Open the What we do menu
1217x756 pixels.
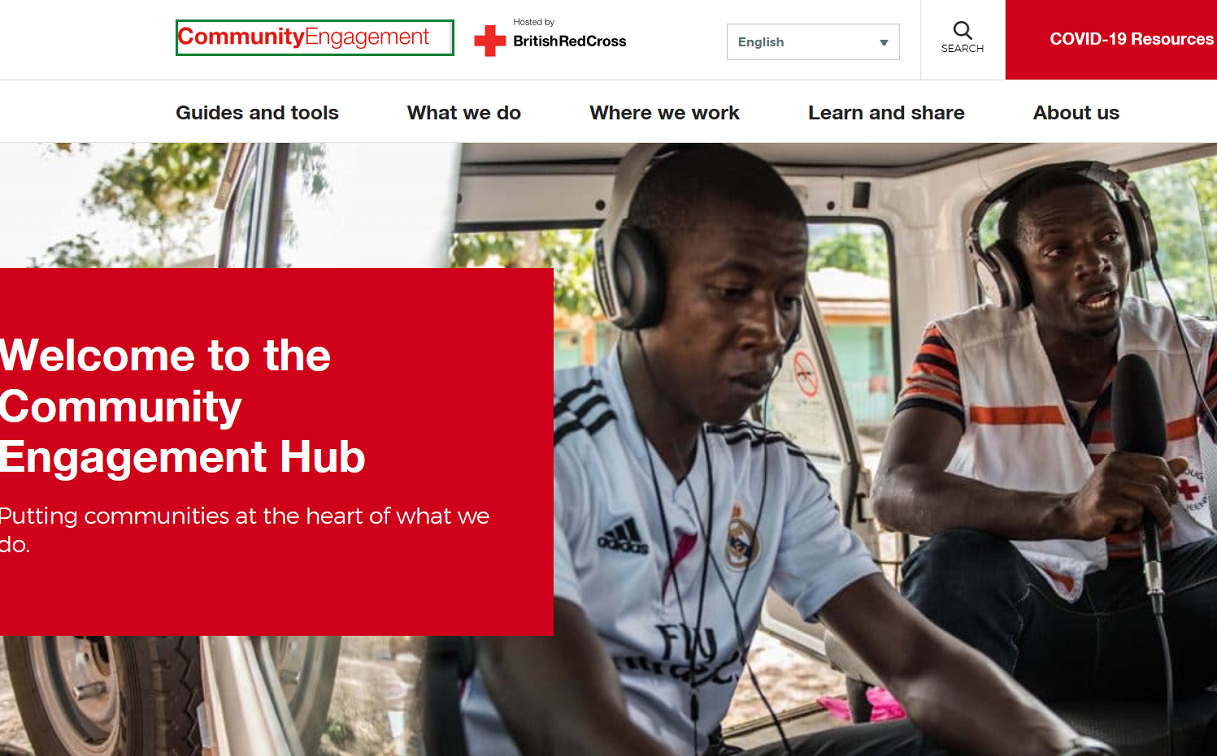[x=464, y=113]
